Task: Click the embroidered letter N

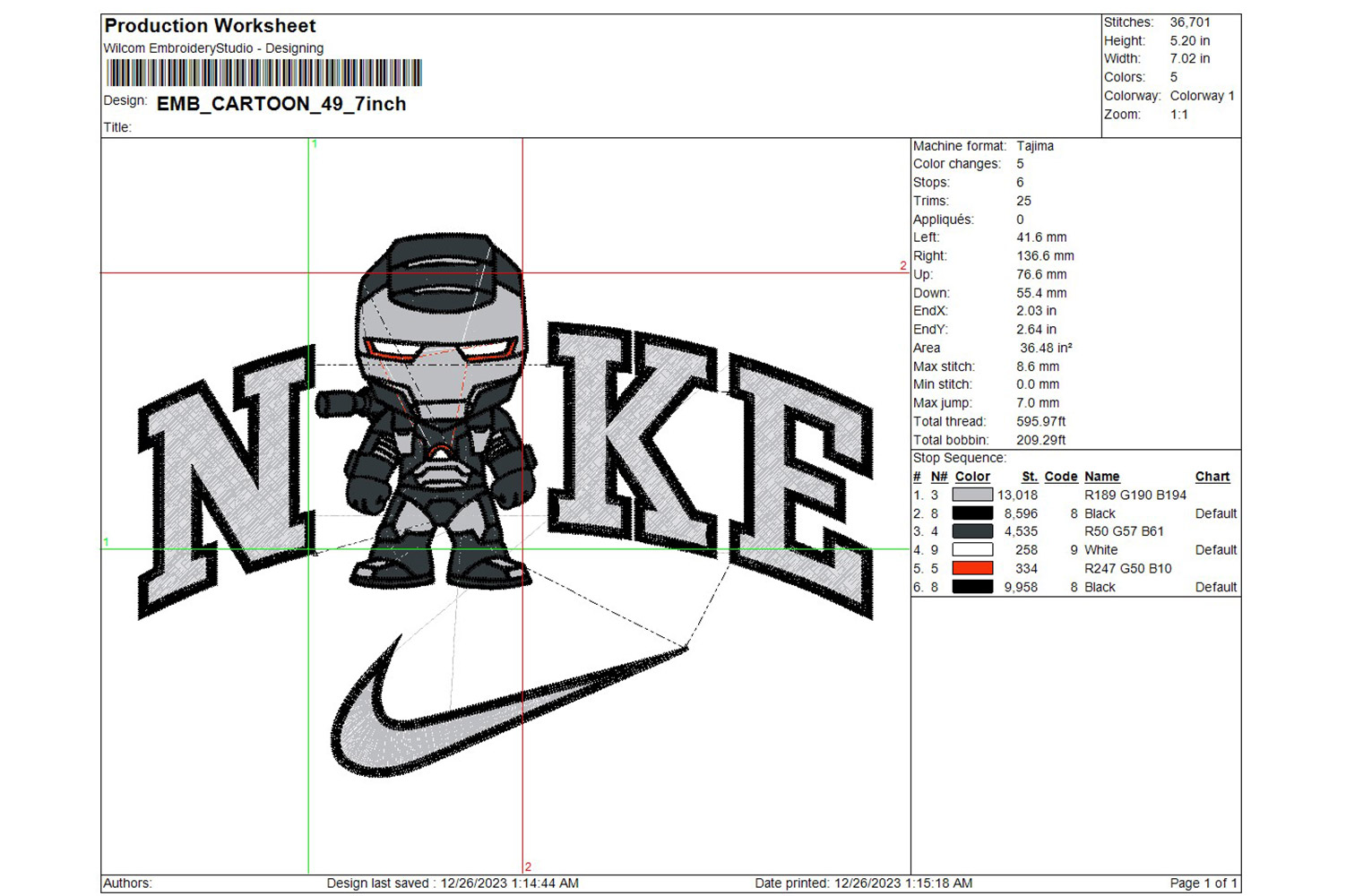Action: click(x=229, y=481)
